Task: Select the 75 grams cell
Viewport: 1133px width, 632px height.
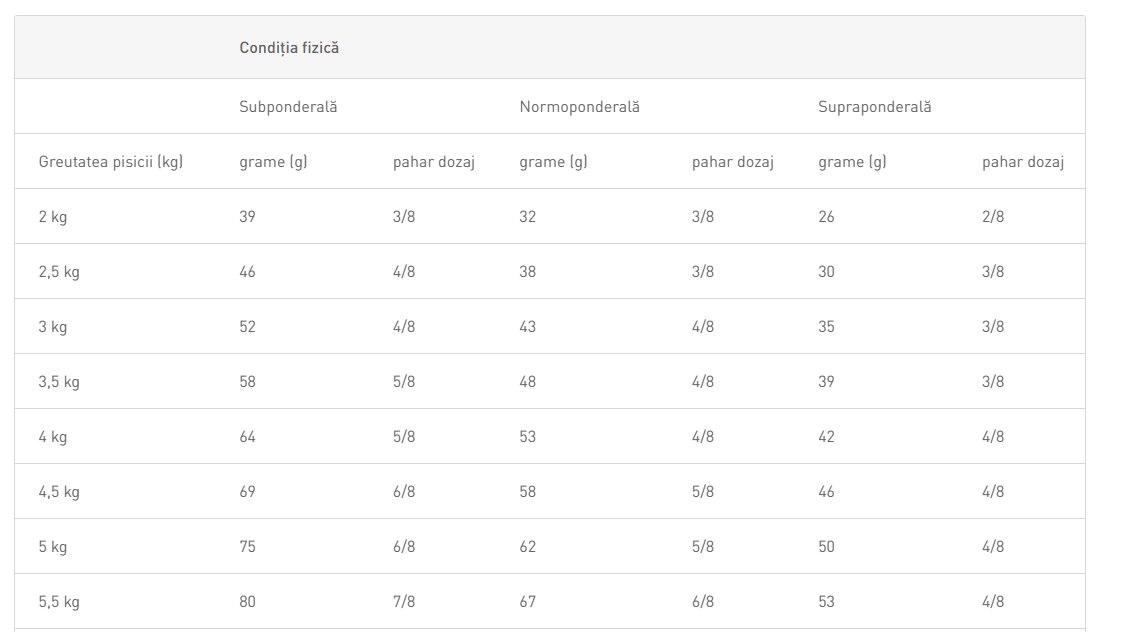Action: [248, 546]
